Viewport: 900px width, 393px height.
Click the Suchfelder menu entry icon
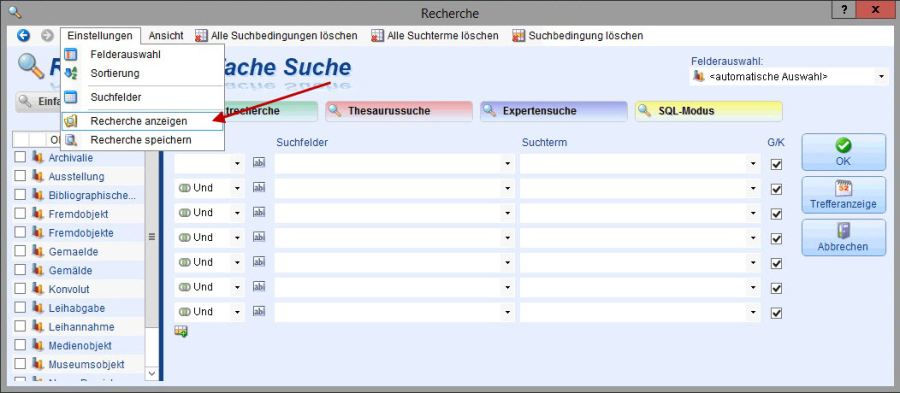tap(71, 97)
